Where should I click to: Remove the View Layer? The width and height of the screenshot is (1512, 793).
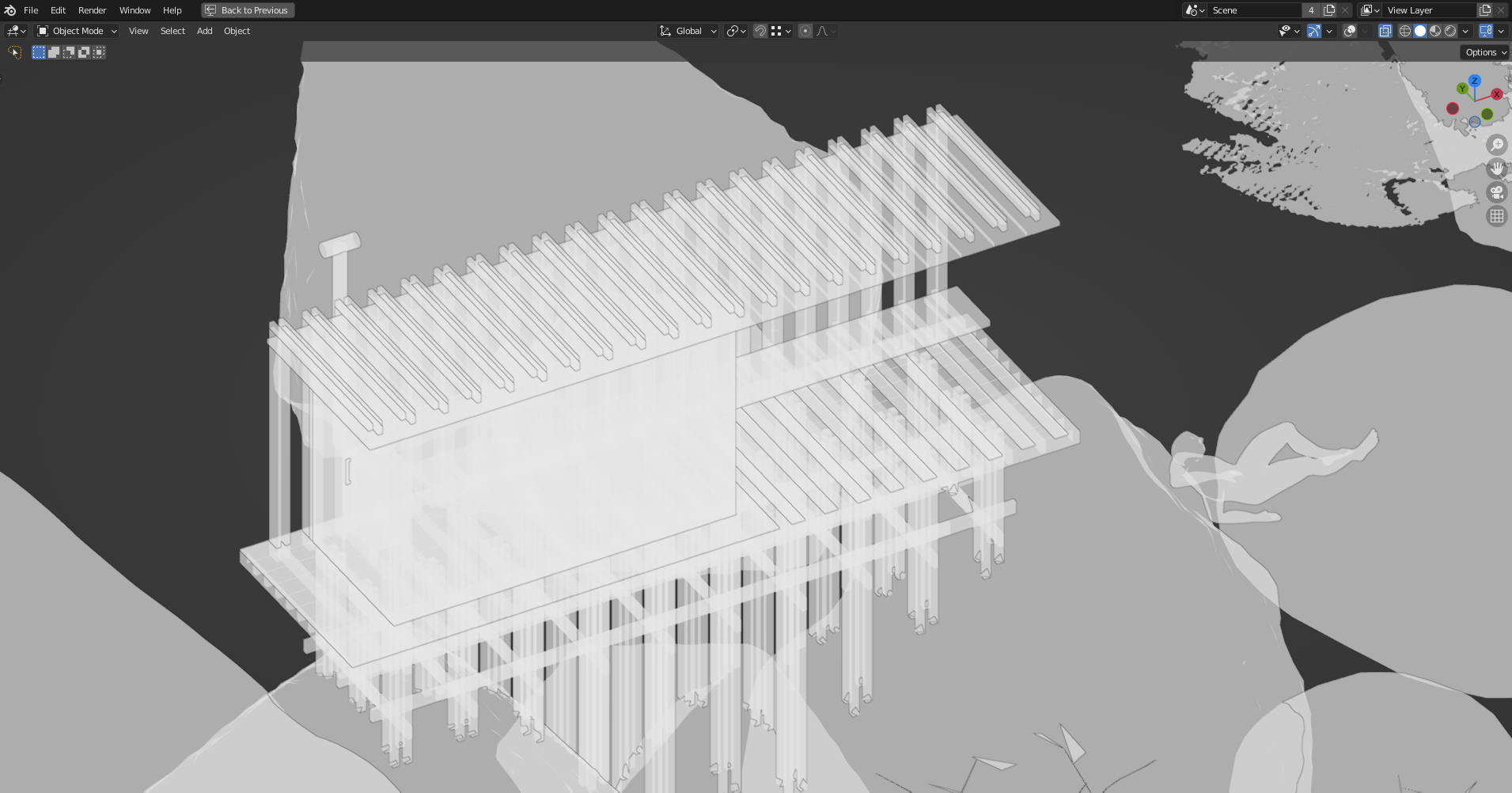1501,10
